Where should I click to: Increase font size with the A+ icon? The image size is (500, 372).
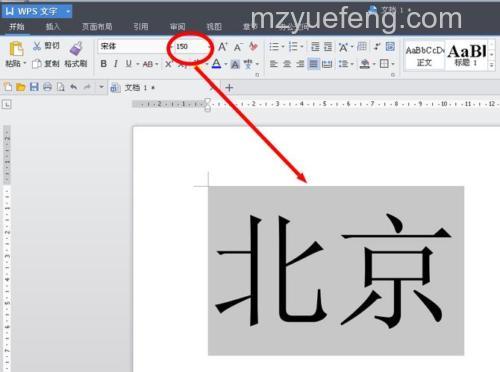point(223,46)
